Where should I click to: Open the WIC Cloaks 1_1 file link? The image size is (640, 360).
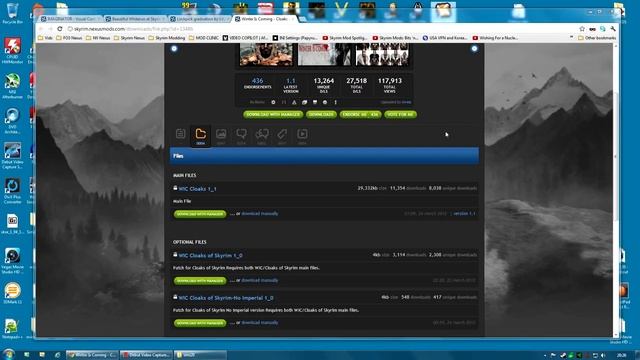(198, 189)
